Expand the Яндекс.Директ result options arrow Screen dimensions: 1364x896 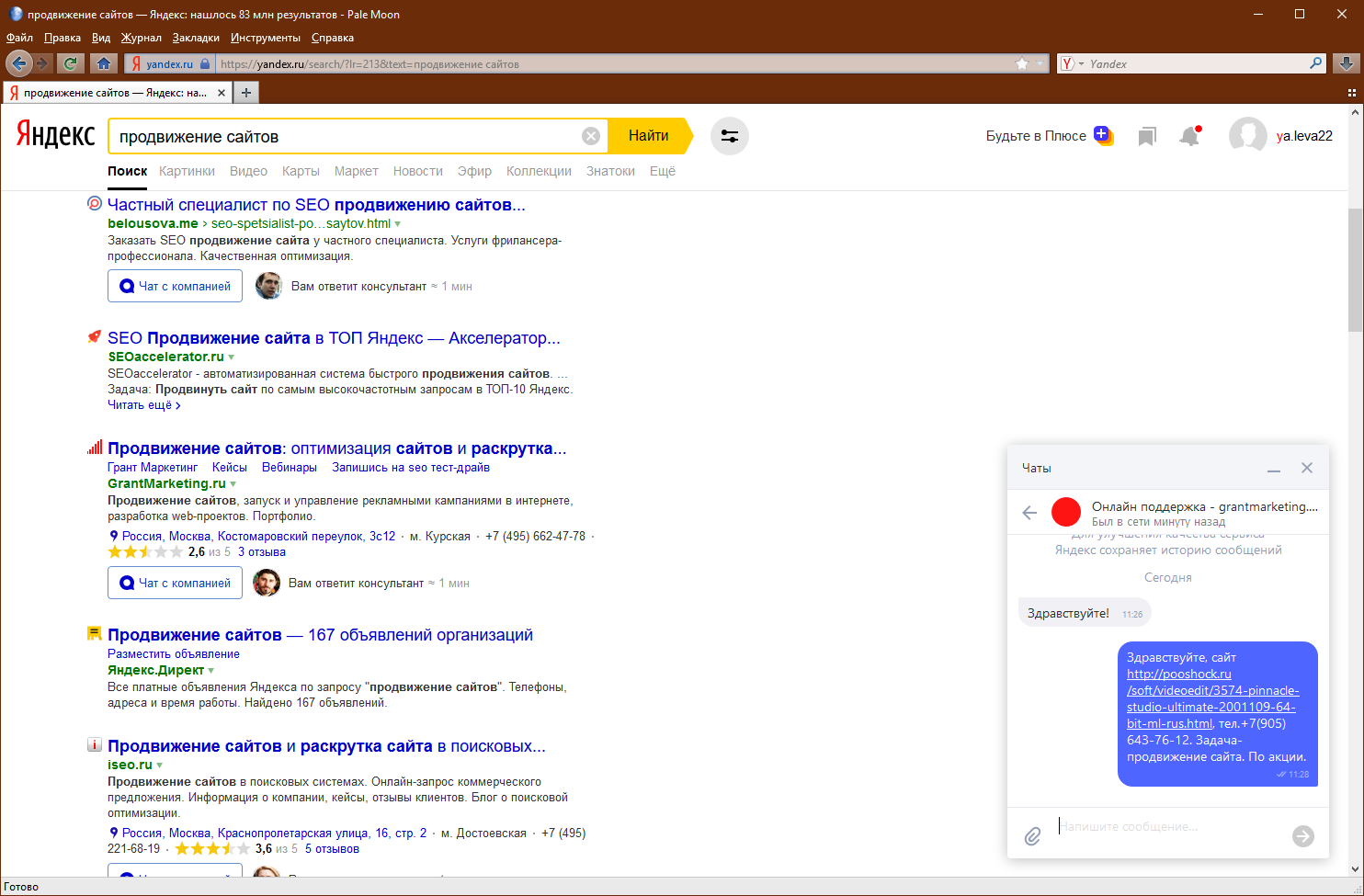[211, 671]
